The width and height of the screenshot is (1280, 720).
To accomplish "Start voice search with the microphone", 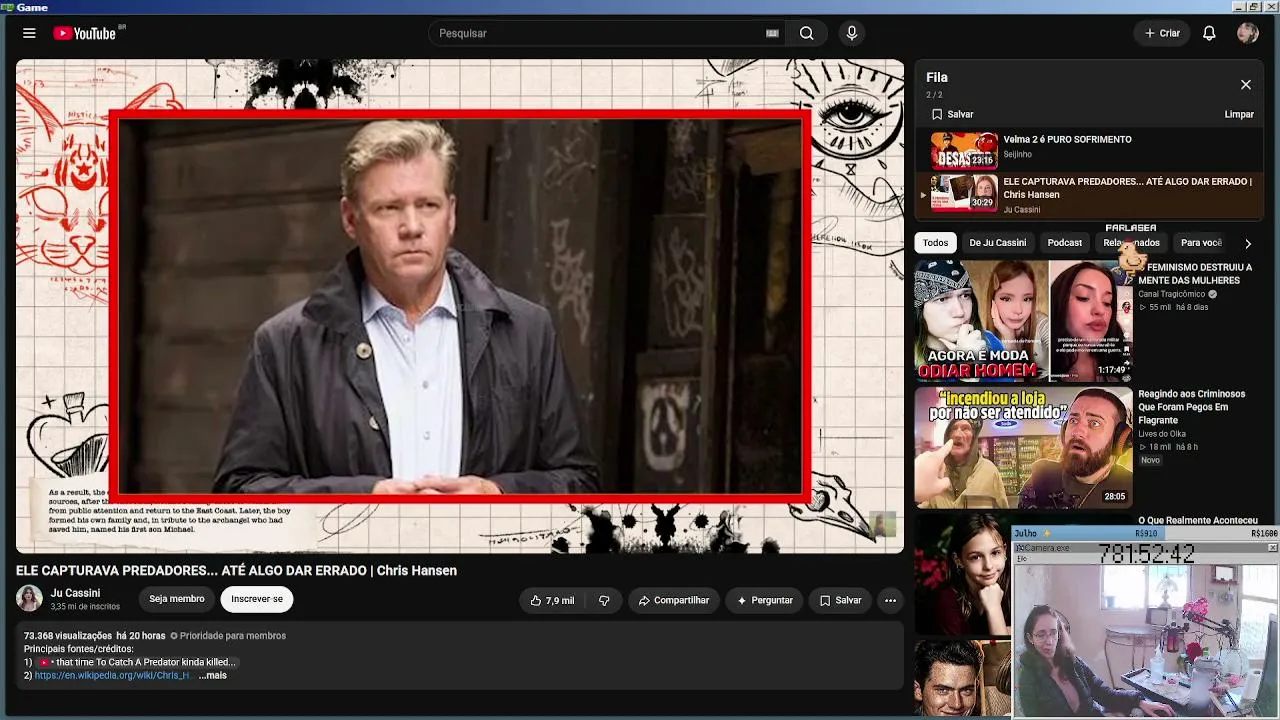I will [852, 33].
